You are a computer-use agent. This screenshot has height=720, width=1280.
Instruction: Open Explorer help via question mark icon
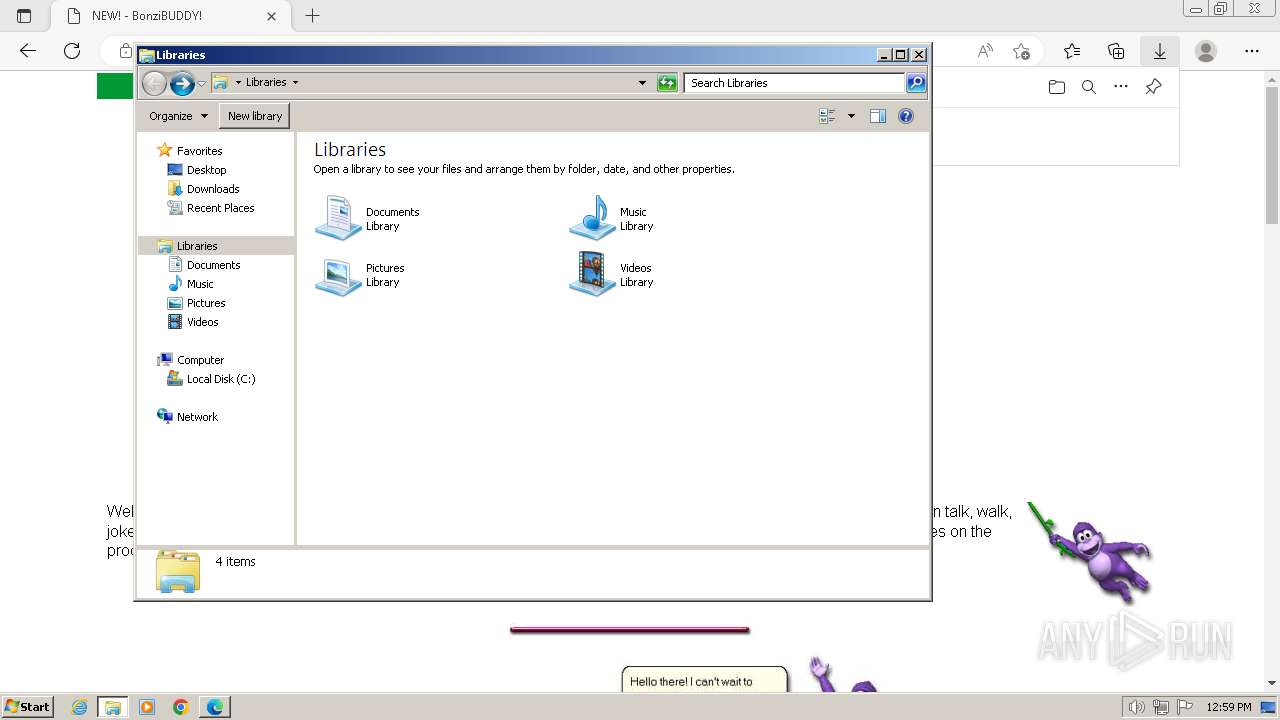906,116
